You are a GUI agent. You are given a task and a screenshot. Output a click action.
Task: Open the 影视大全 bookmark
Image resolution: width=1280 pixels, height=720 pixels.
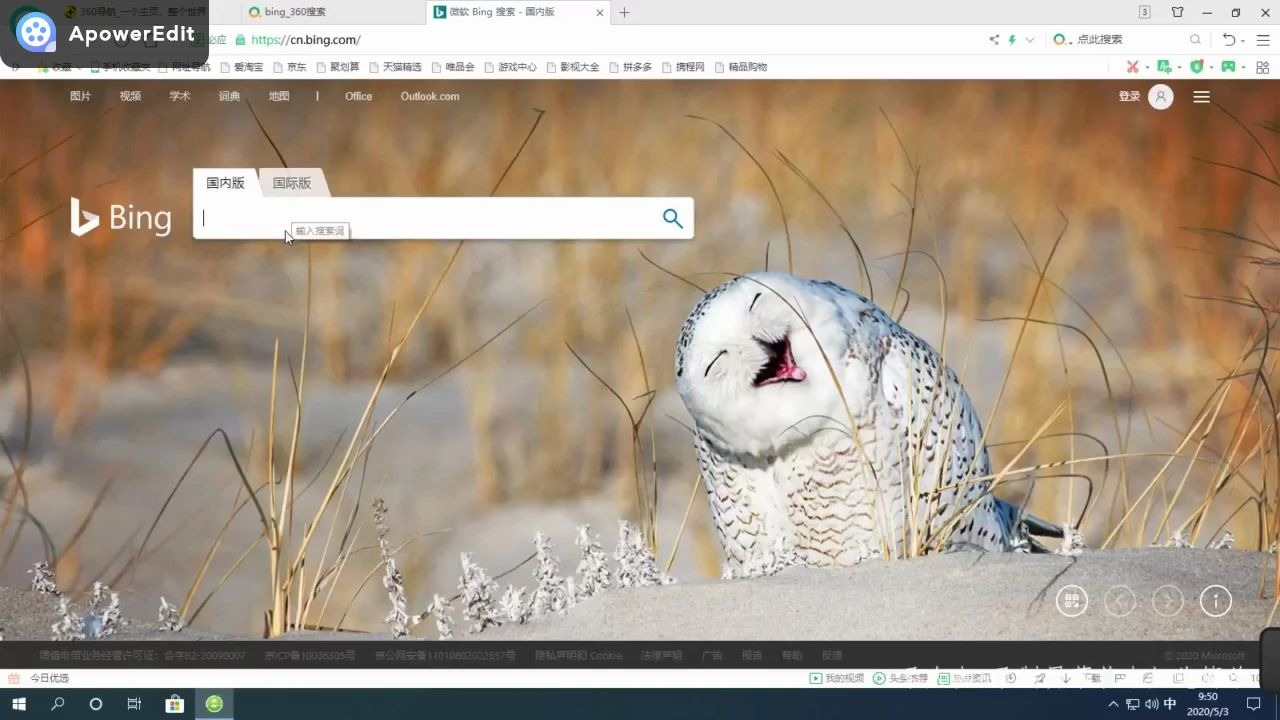[573, 67]
